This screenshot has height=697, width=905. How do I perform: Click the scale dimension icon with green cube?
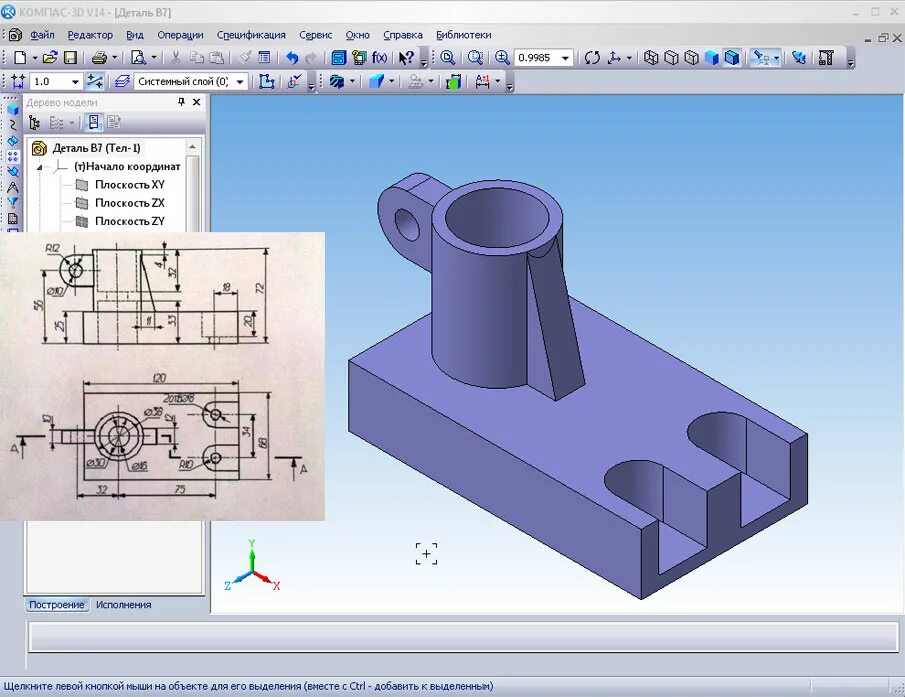click(x=453, y=81)
